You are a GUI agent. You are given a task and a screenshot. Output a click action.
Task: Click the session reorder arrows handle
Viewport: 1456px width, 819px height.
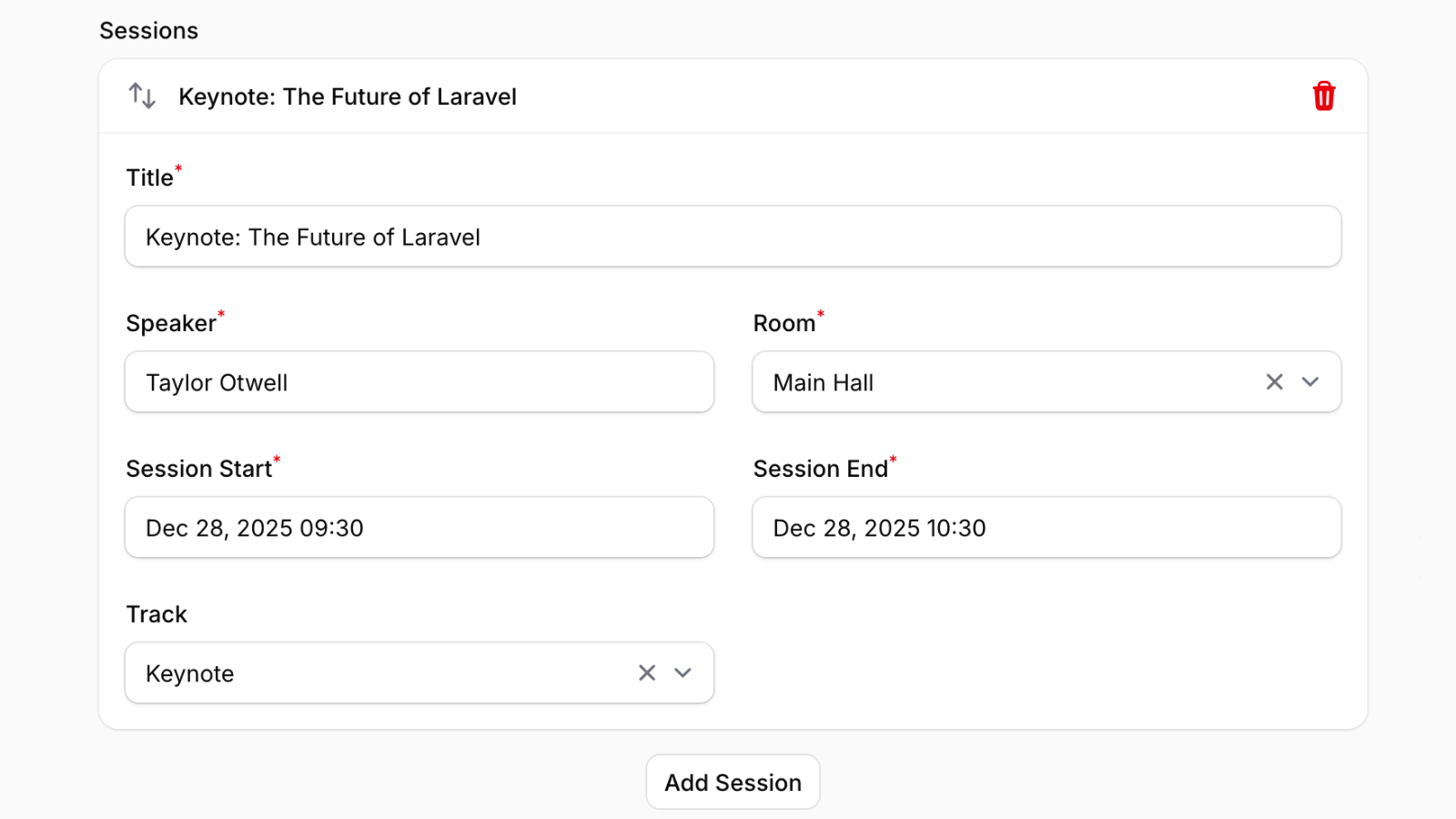(142, 96)
